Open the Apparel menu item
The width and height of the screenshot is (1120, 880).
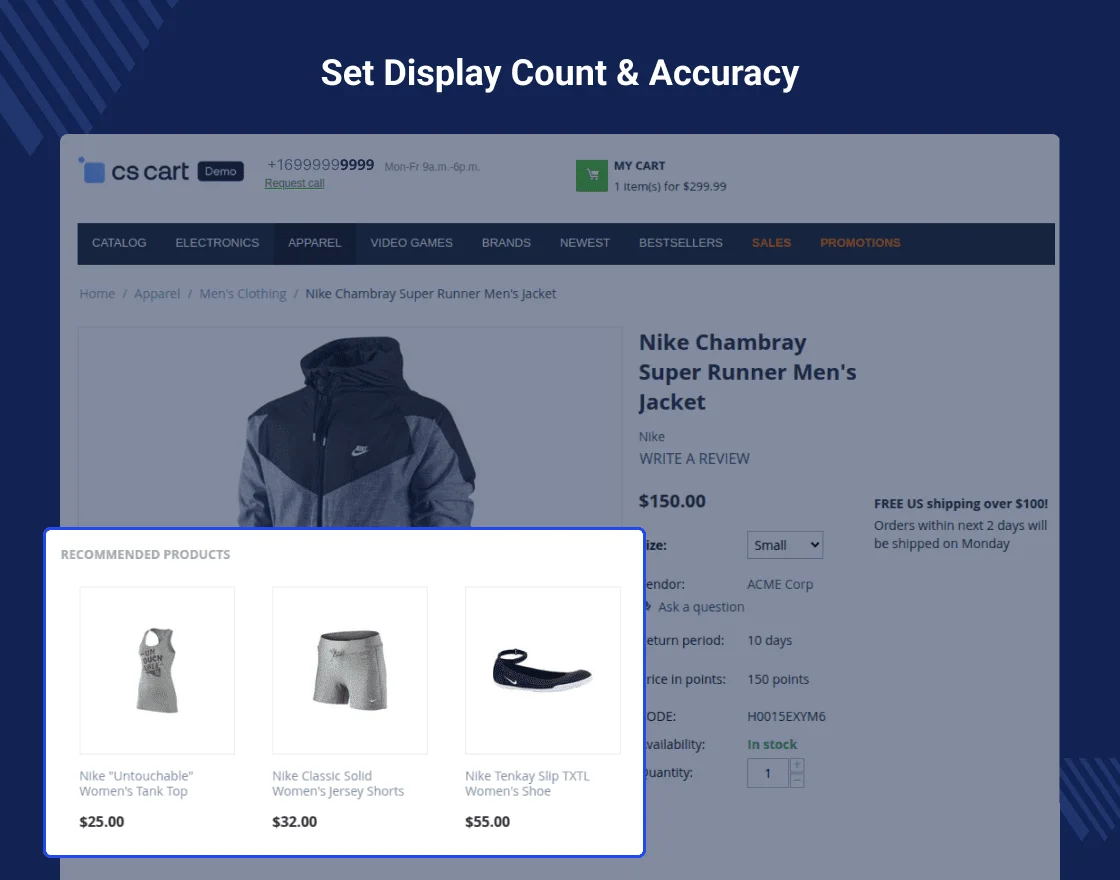[x=314, y=243]
